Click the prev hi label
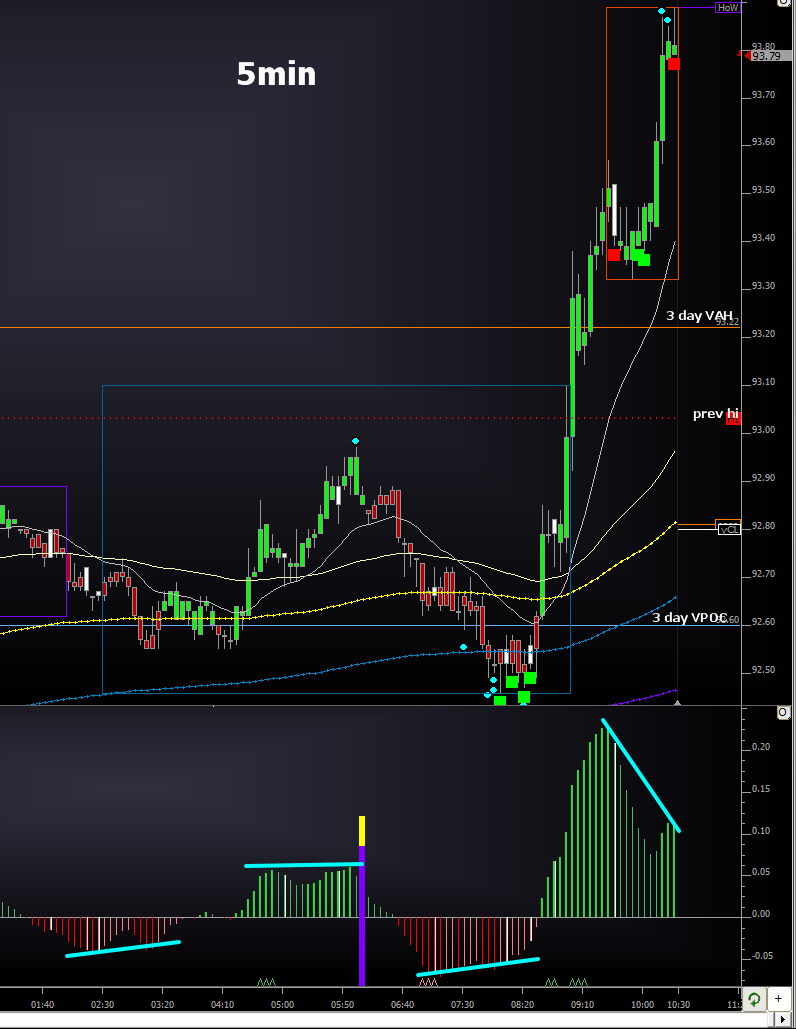The width and height of the screenshot is (796, 1029). point(715,413)
